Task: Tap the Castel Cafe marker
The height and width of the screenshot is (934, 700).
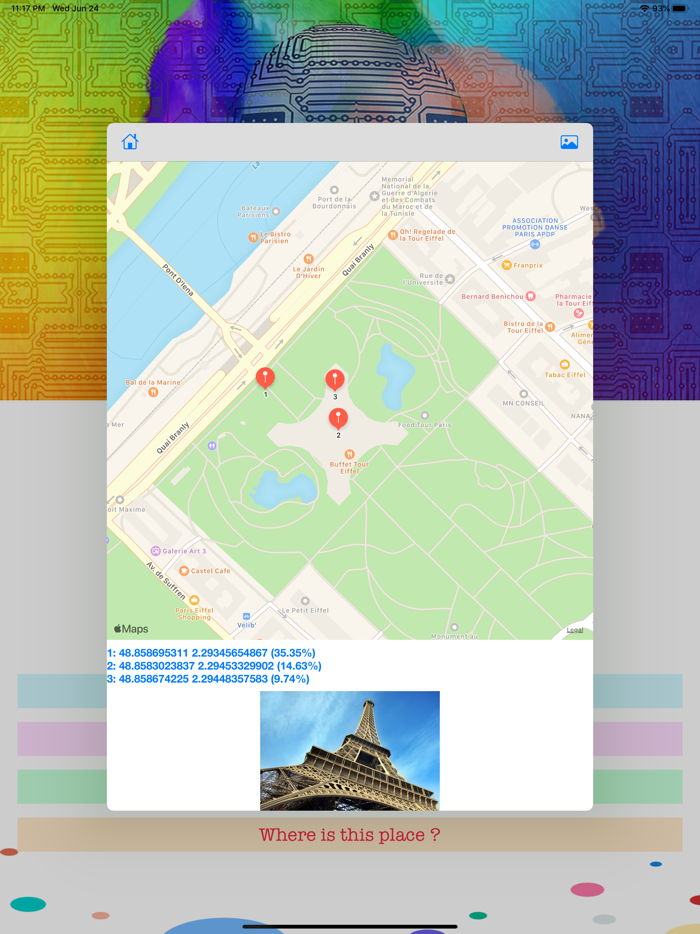Action: click(184, 571)
